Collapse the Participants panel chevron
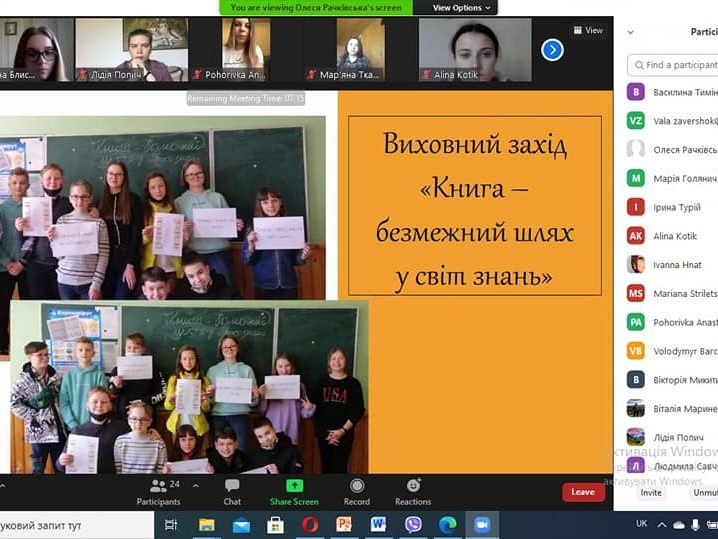This screenshot has height=539, width=718. (x=630, y=32)
